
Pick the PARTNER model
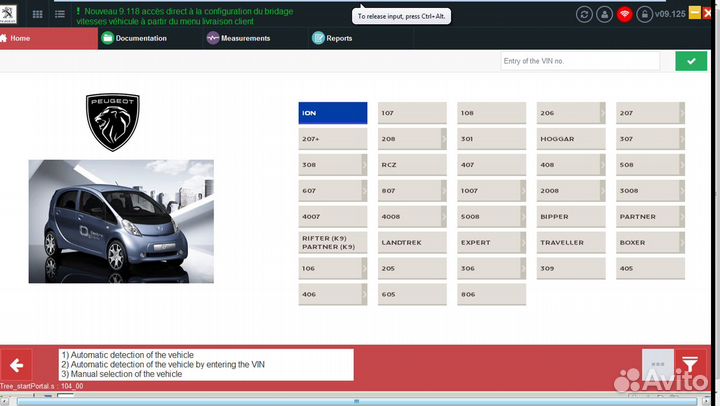[650, 217]
